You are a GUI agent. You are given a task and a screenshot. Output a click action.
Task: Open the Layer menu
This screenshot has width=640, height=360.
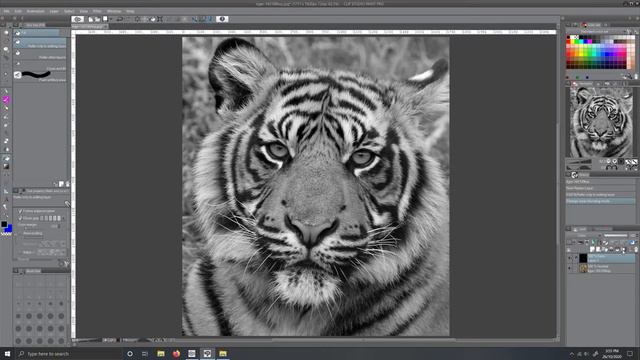pos(54,11)
